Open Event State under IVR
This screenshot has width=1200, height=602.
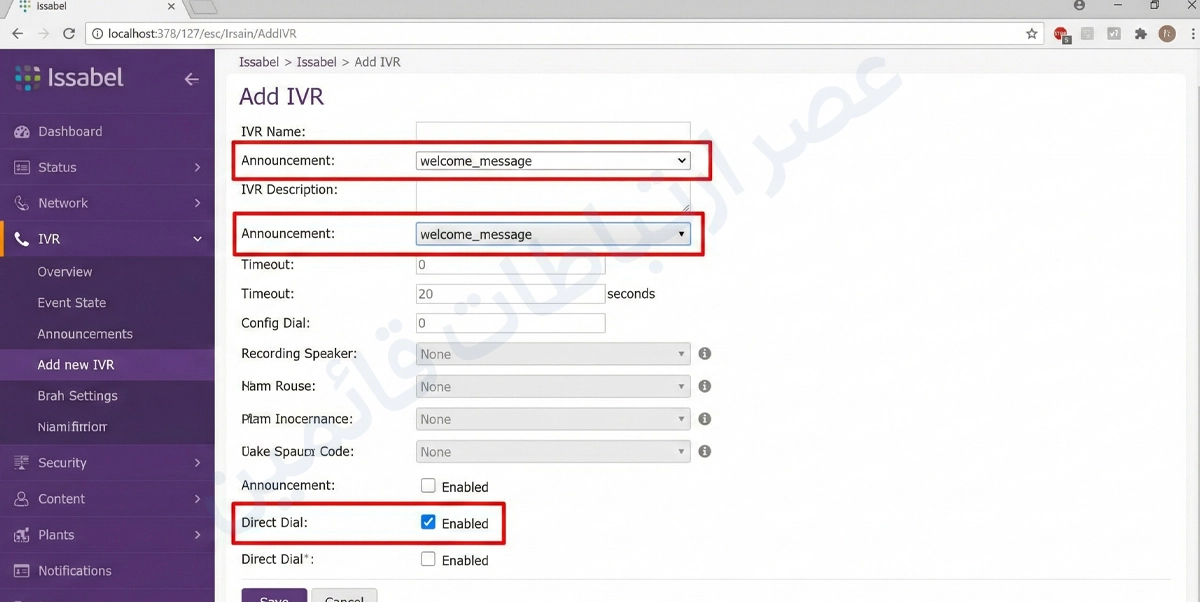pos(72,303)
